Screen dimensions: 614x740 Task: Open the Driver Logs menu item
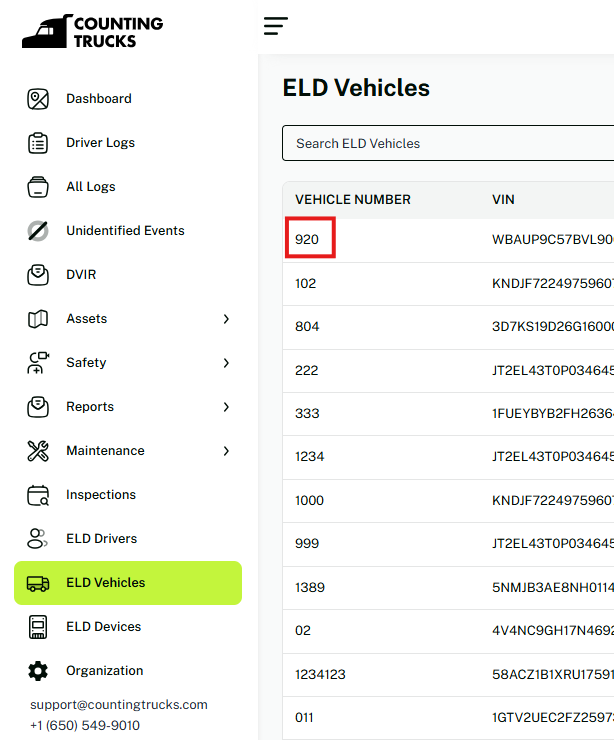[x=100, y=143]
